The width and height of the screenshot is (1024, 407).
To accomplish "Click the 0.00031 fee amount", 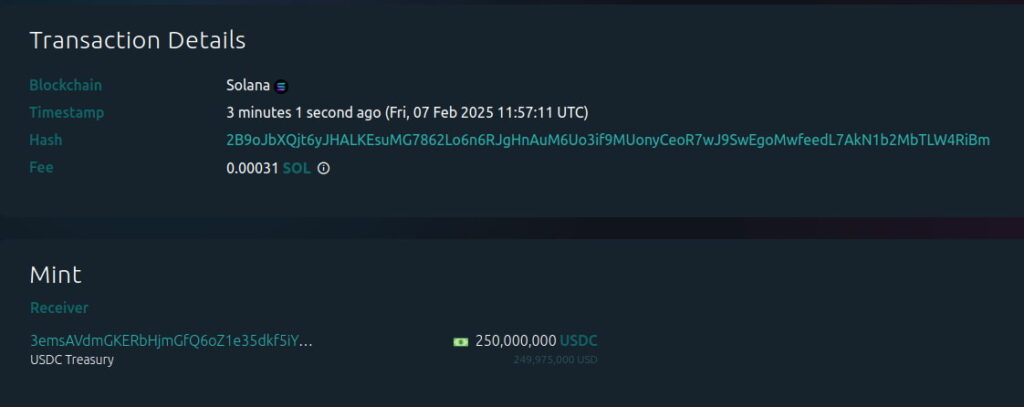I will (x=252, y=168).
